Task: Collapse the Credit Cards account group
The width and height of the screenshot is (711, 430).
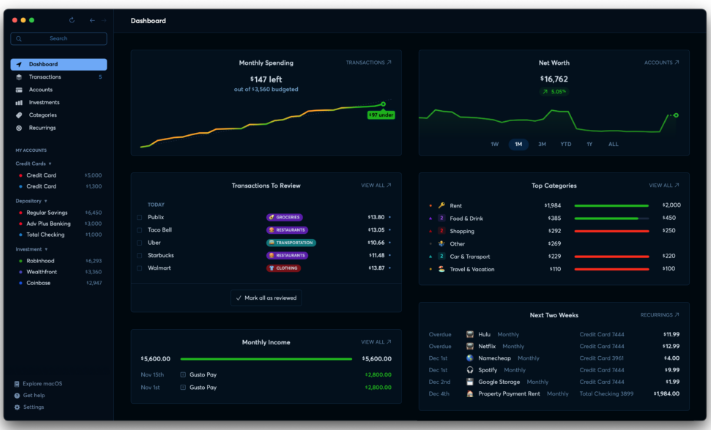Action: 50,163
